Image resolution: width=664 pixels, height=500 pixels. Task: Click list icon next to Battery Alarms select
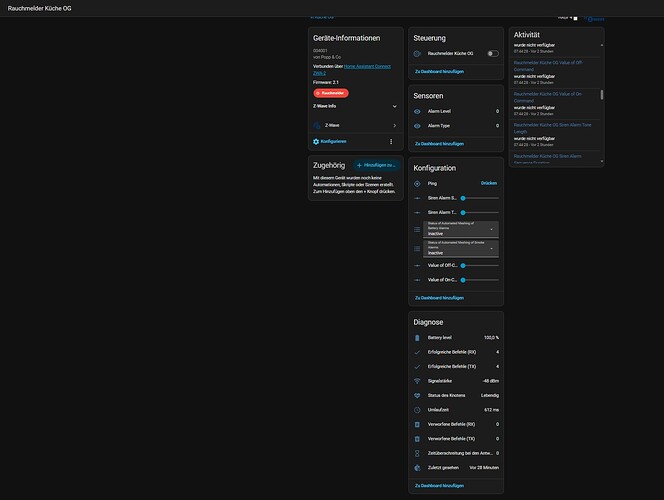coord(417,229)
